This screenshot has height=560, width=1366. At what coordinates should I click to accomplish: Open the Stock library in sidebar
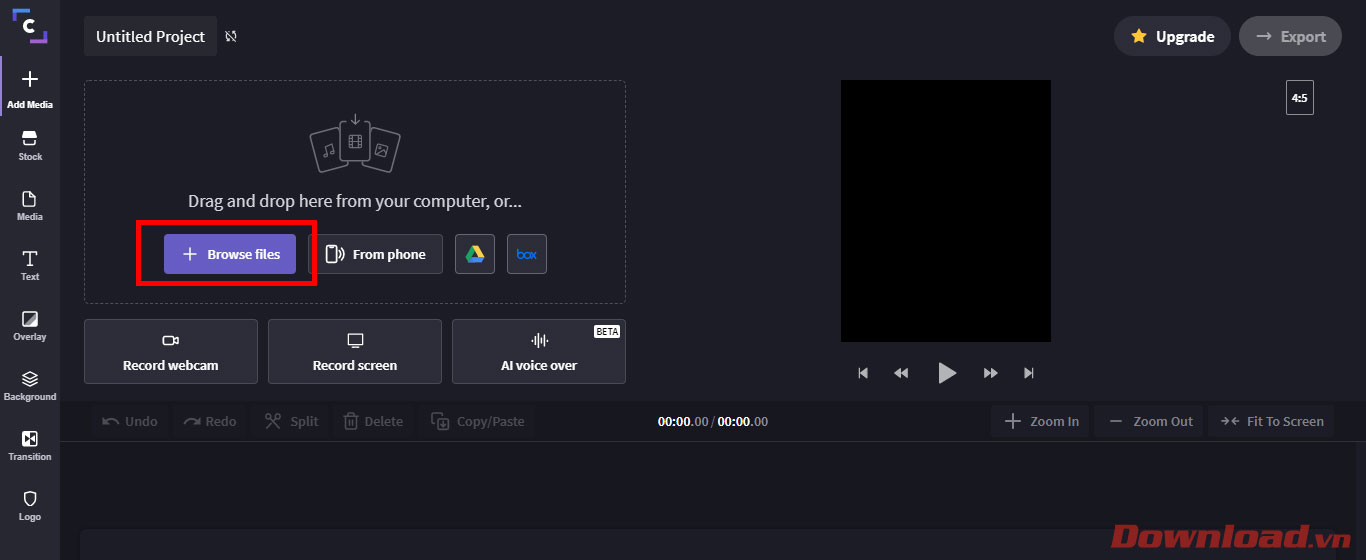[x=30, y=145]
